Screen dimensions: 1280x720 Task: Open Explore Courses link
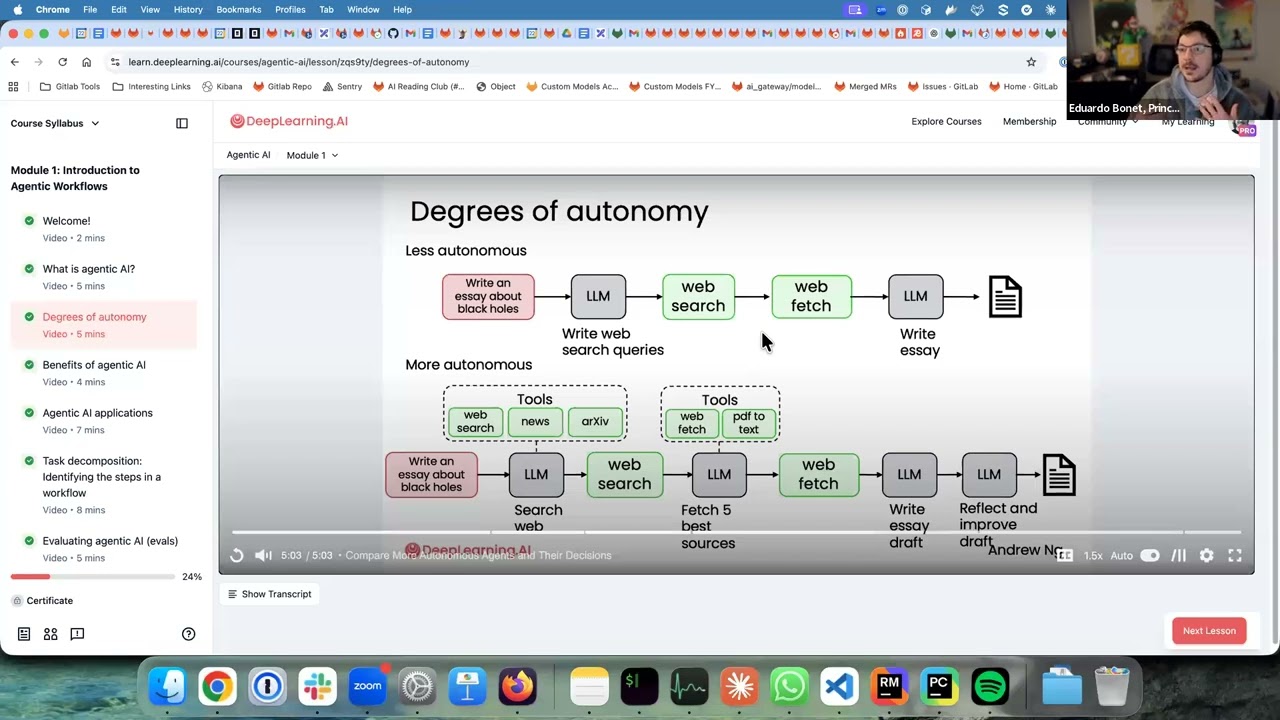(x=946, y=122)
